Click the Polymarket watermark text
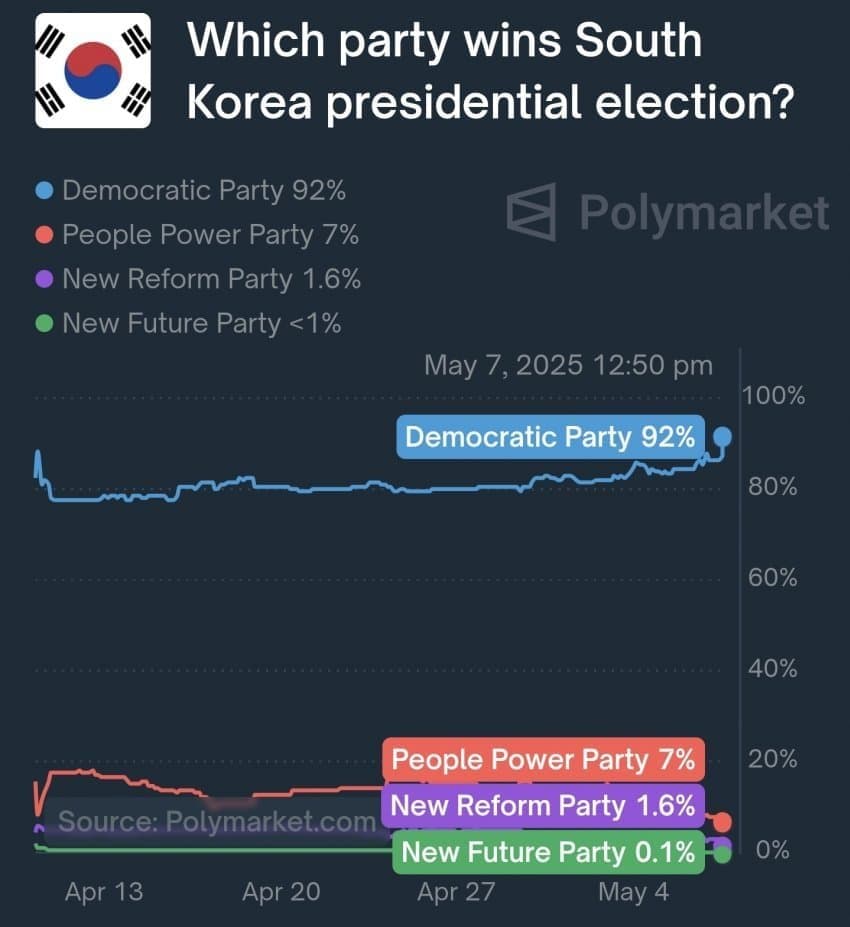850x927 pixels. coord(704,212)
